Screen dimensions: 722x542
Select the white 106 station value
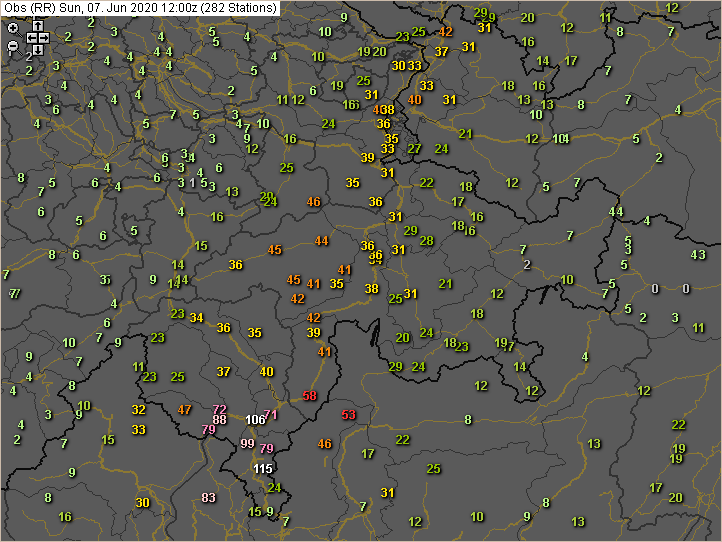(x=255, y=420)
